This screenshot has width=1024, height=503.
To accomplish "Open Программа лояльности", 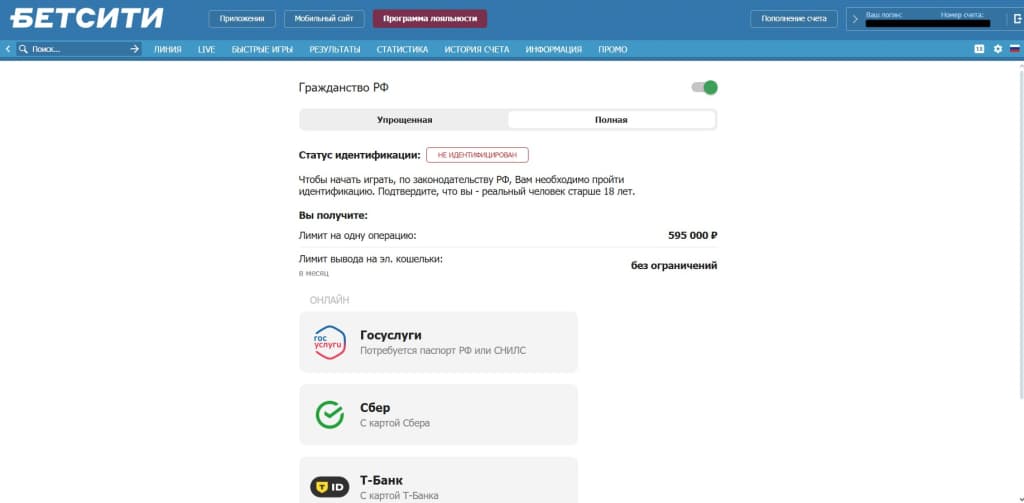I will 430,19.
